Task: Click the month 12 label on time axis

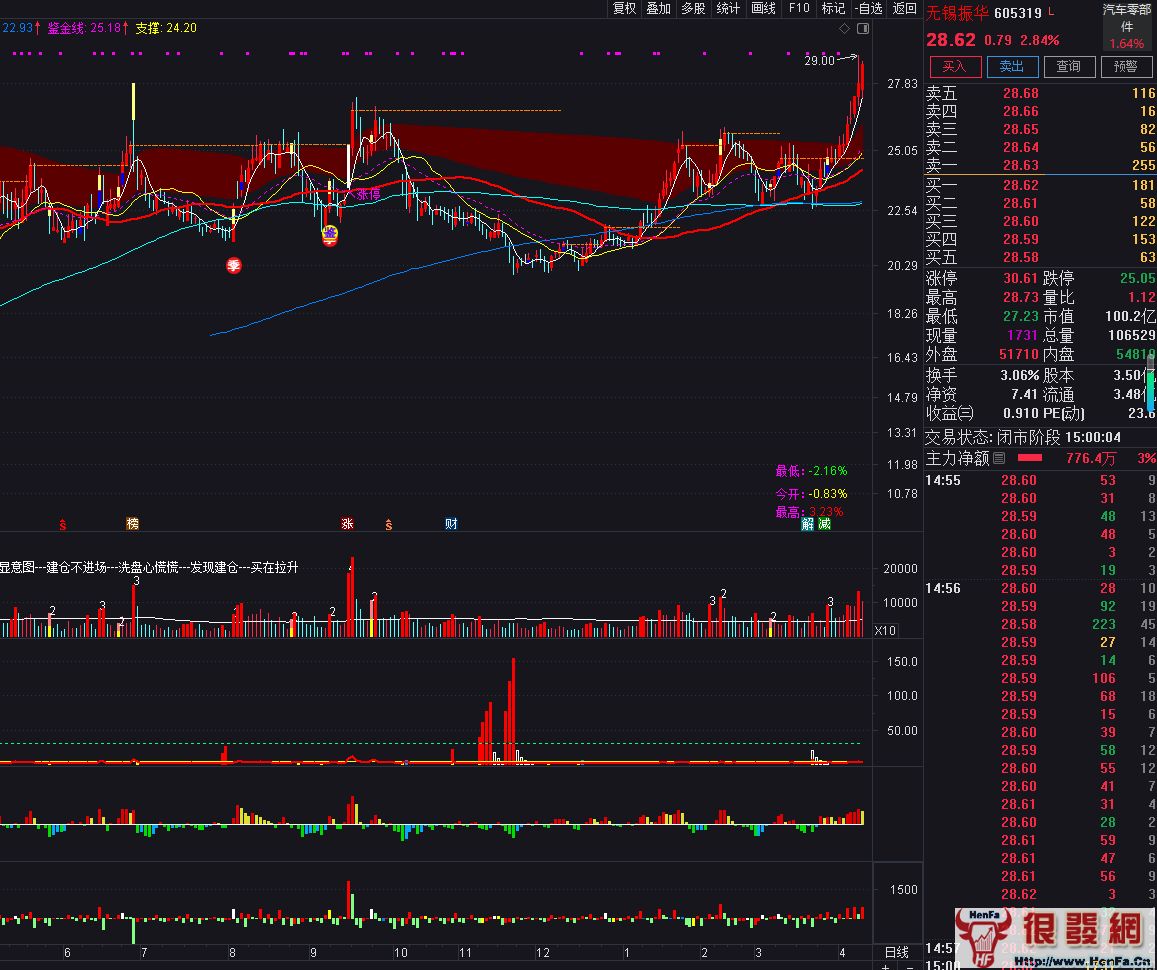Action: point(542,953)
